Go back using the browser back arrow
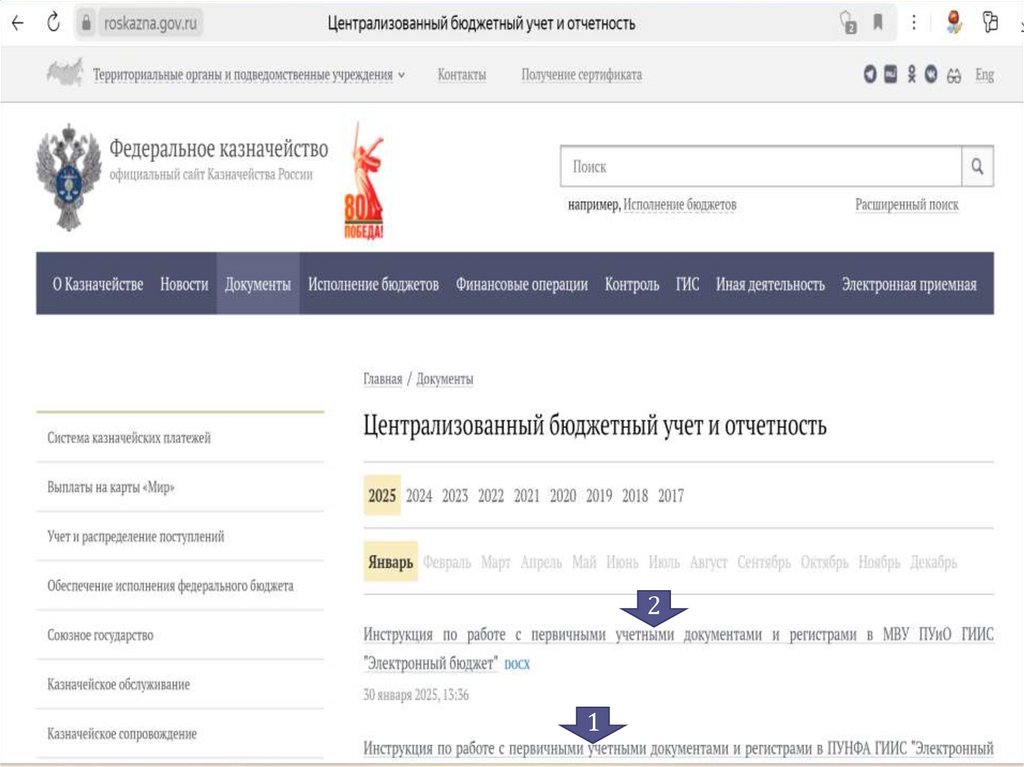Image resolution: width=1024 pixels, height=767 pixels. [x=18, y=23]
